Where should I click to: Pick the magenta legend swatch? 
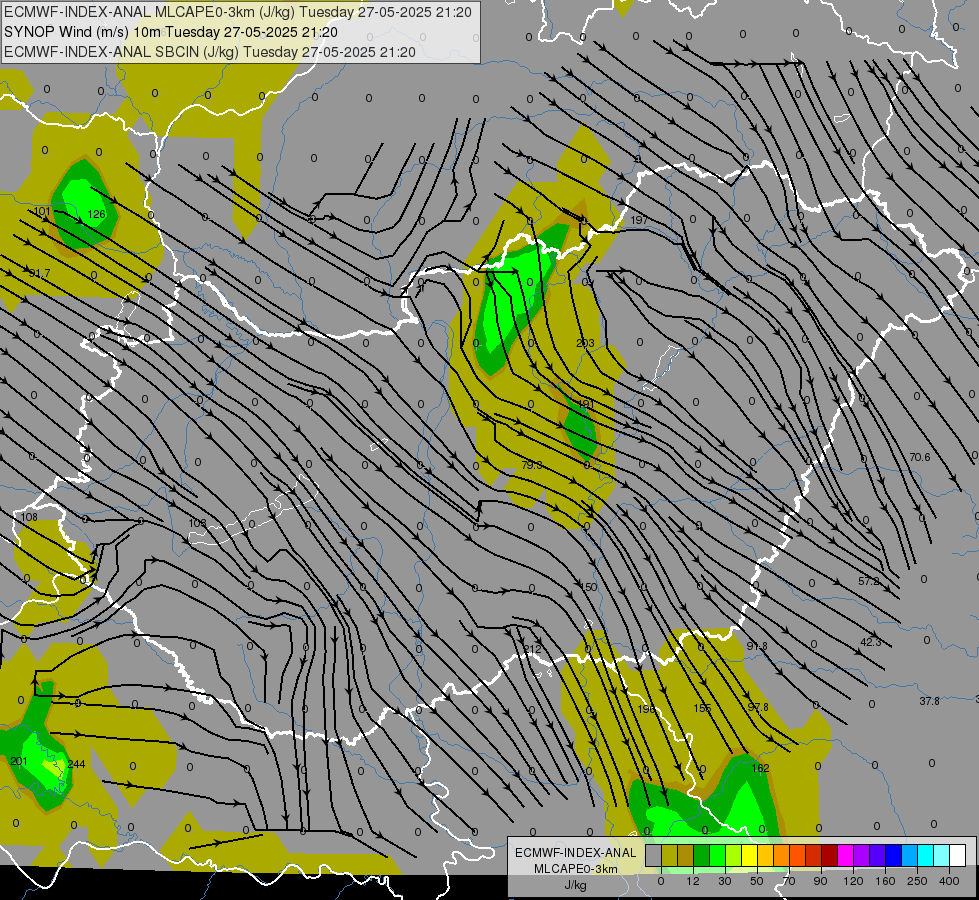pos(845,855)
